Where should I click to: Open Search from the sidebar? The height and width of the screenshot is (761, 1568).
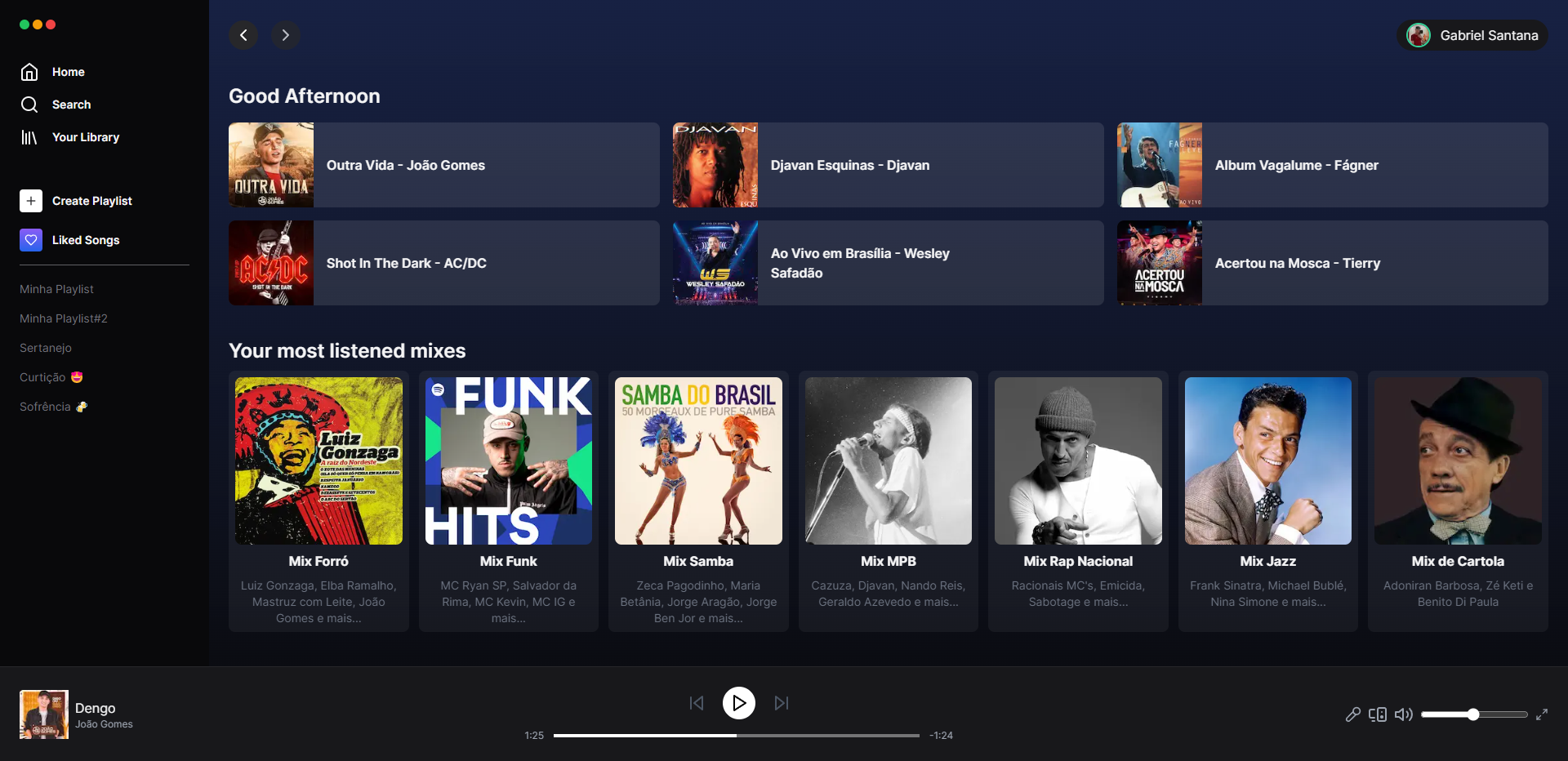click(x=73, y=105)
